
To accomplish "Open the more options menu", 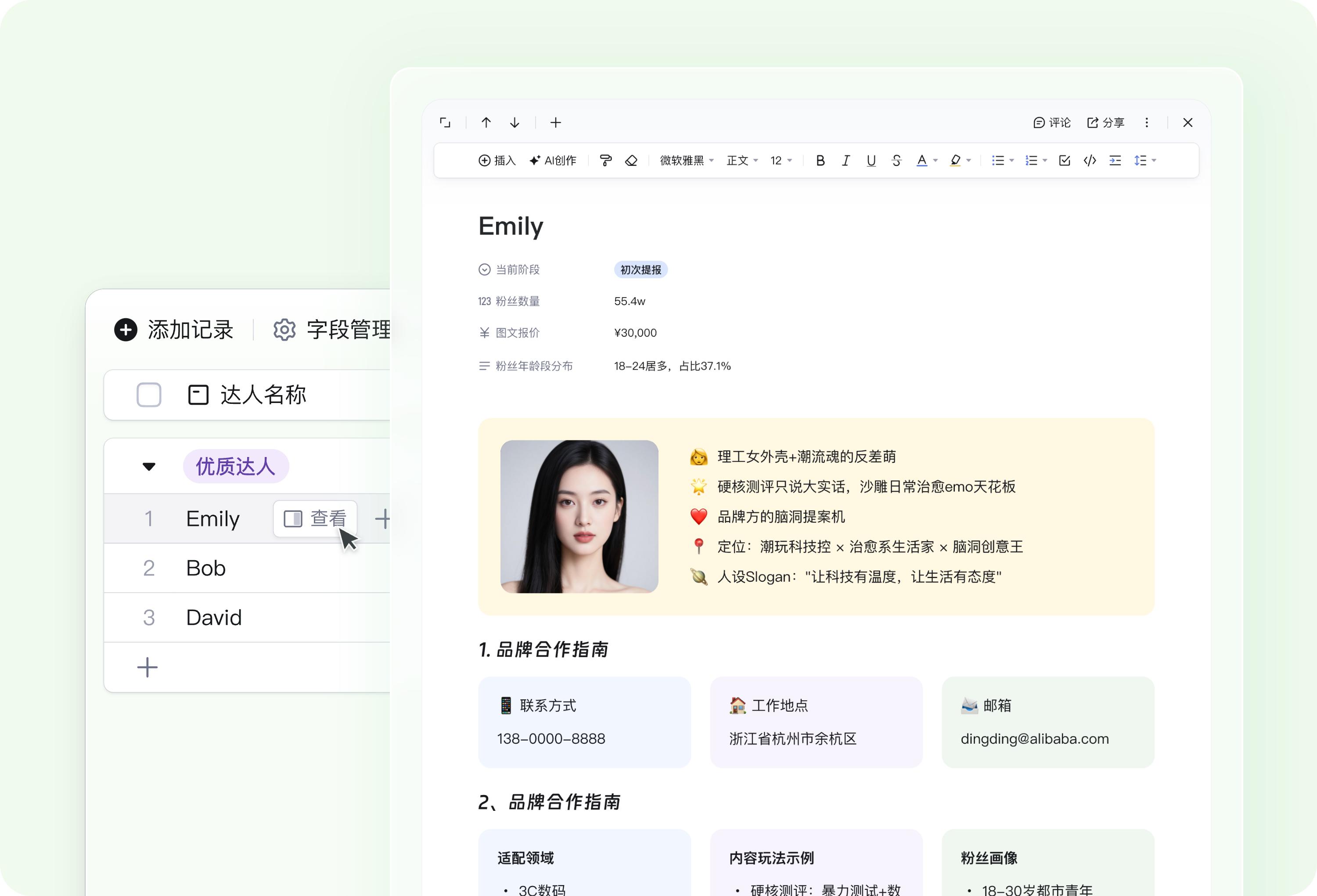I will pos(1146,122).
